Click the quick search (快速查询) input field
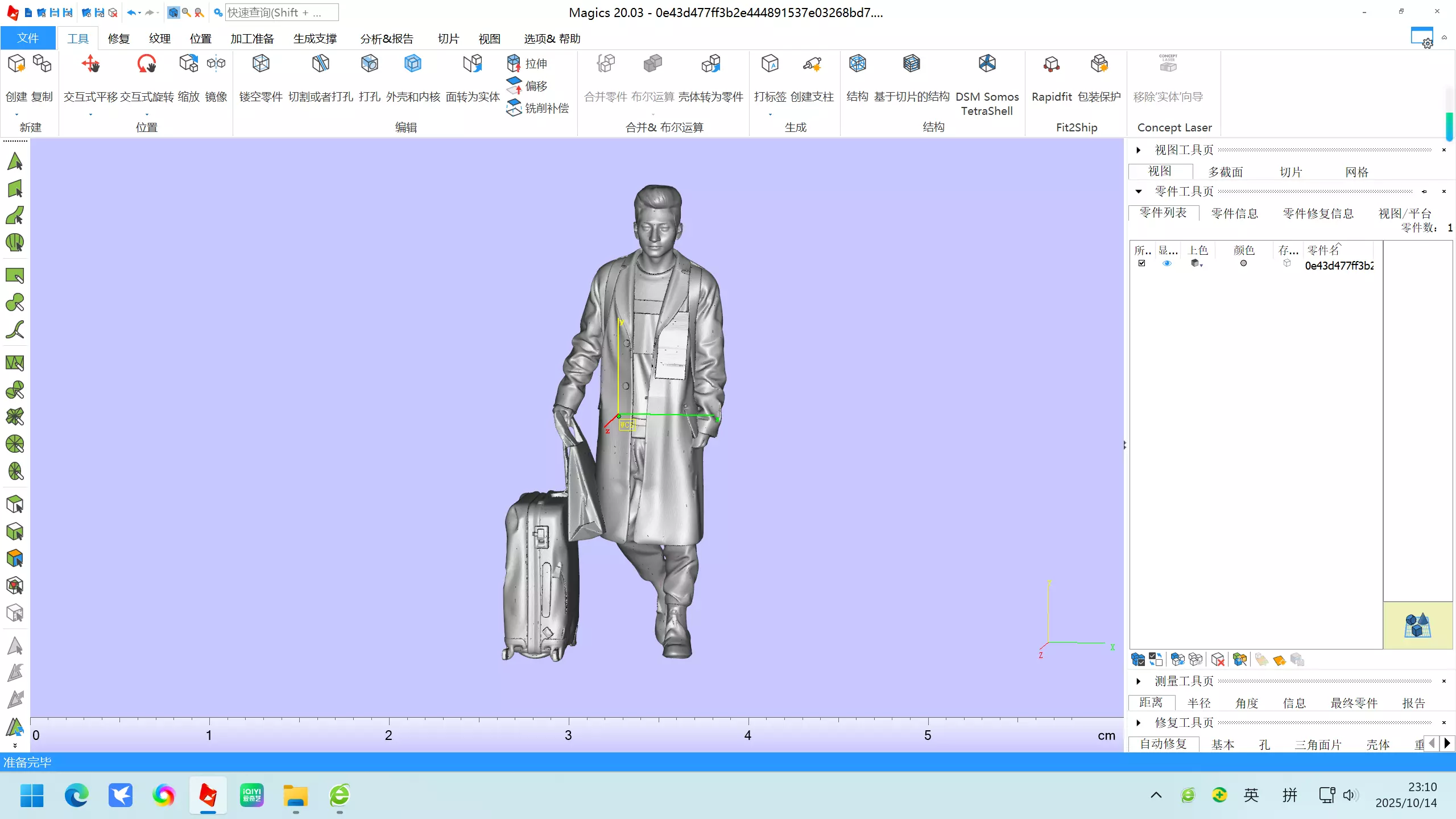Viewport: 1456px width, 819px height. pyautogui.click(x=282, y=13)
